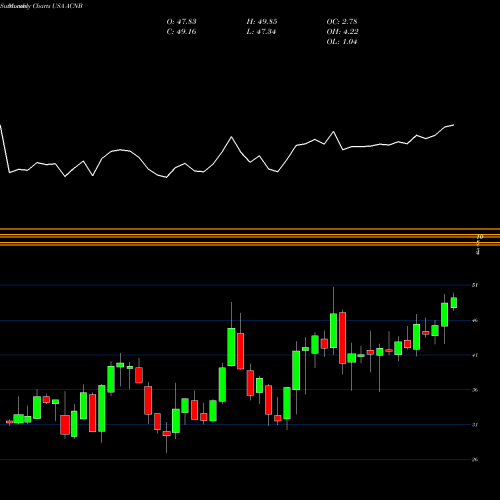This screenshot has height=500, width=500.
Task: Click the chart title ending in USA ACNB
Action: pyautogui.click(x=41, y=6)
